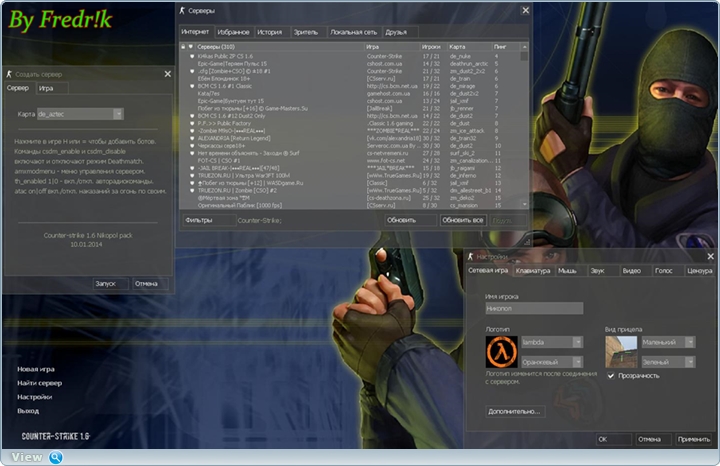The width and height of the screenshot is (720, 466).
Task: Close the Серверы window with X
Action: pos(524,10)
